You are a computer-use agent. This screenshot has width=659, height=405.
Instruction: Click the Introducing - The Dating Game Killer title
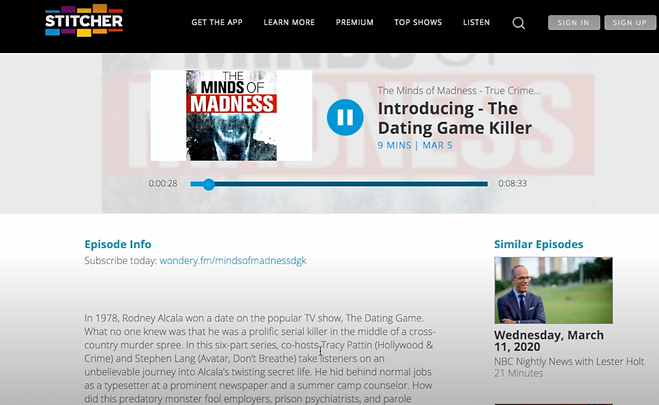[455, 118]
